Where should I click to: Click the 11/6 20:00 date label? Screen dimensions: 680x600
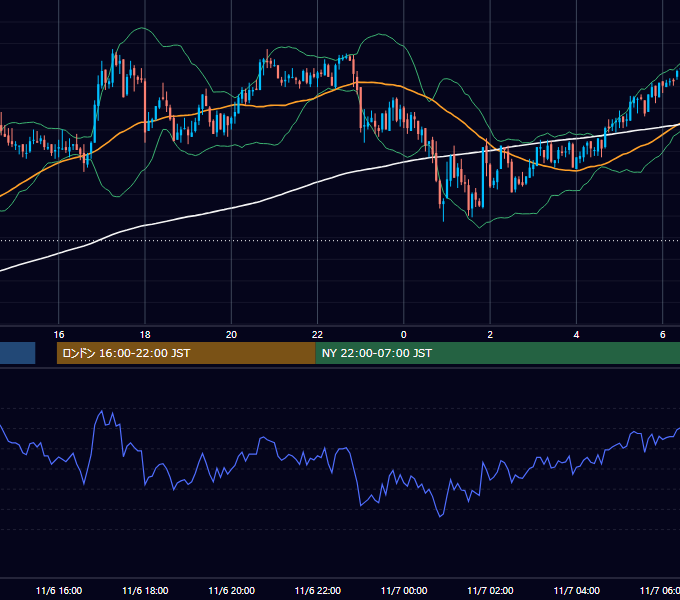tap(231, 590)
